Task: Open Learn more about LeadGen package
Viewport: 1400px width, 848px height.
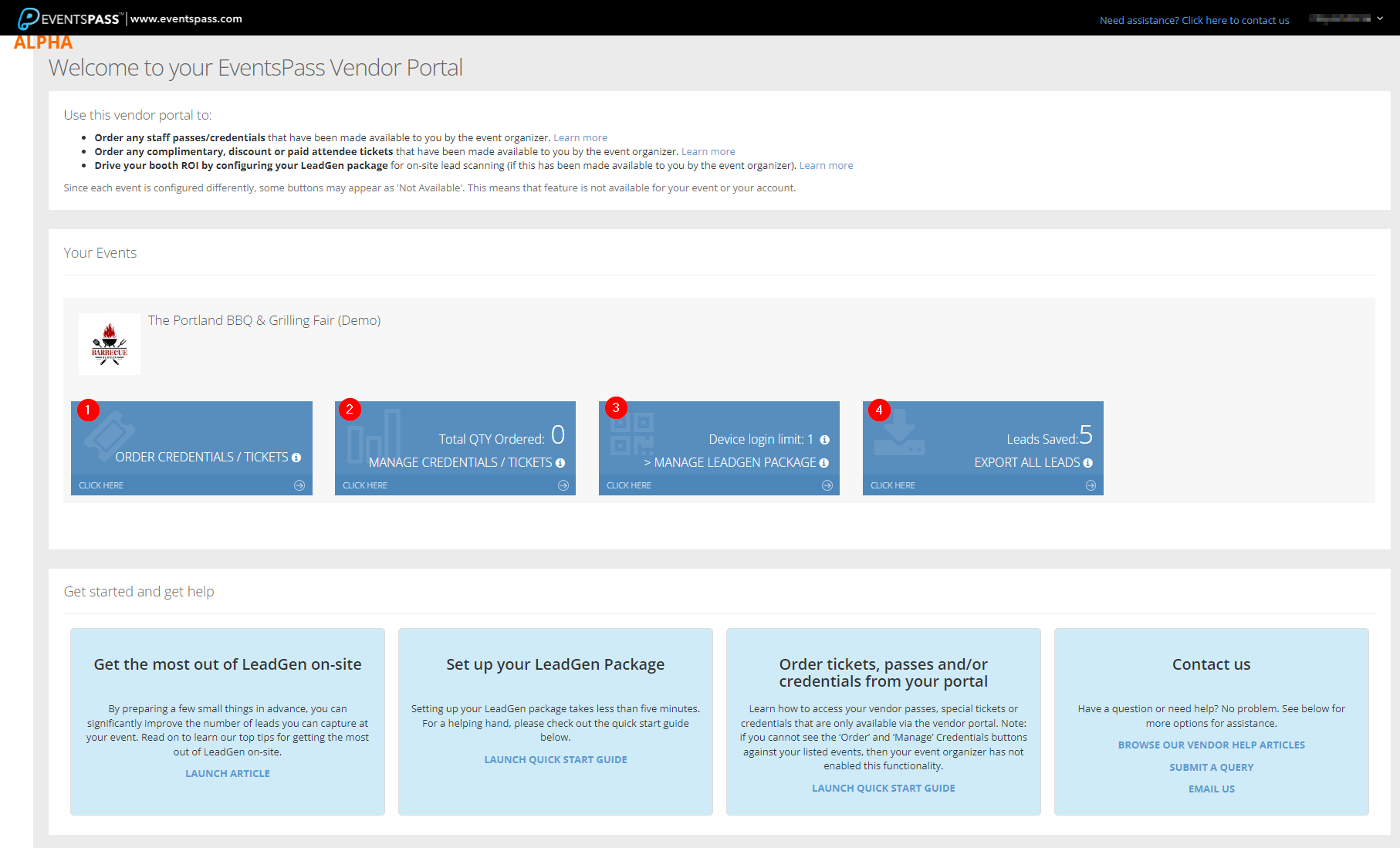Action: pyautogui.click(x=826, y=166)
